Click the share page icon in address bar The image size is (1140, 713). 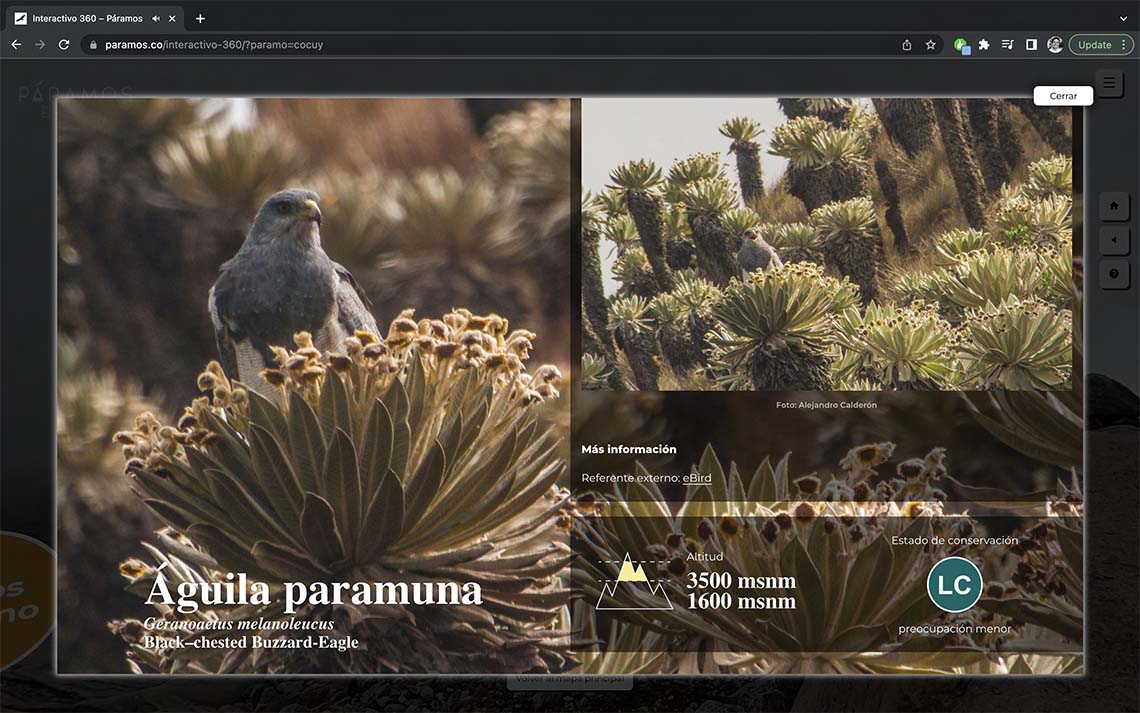click(x=906, y=45)
